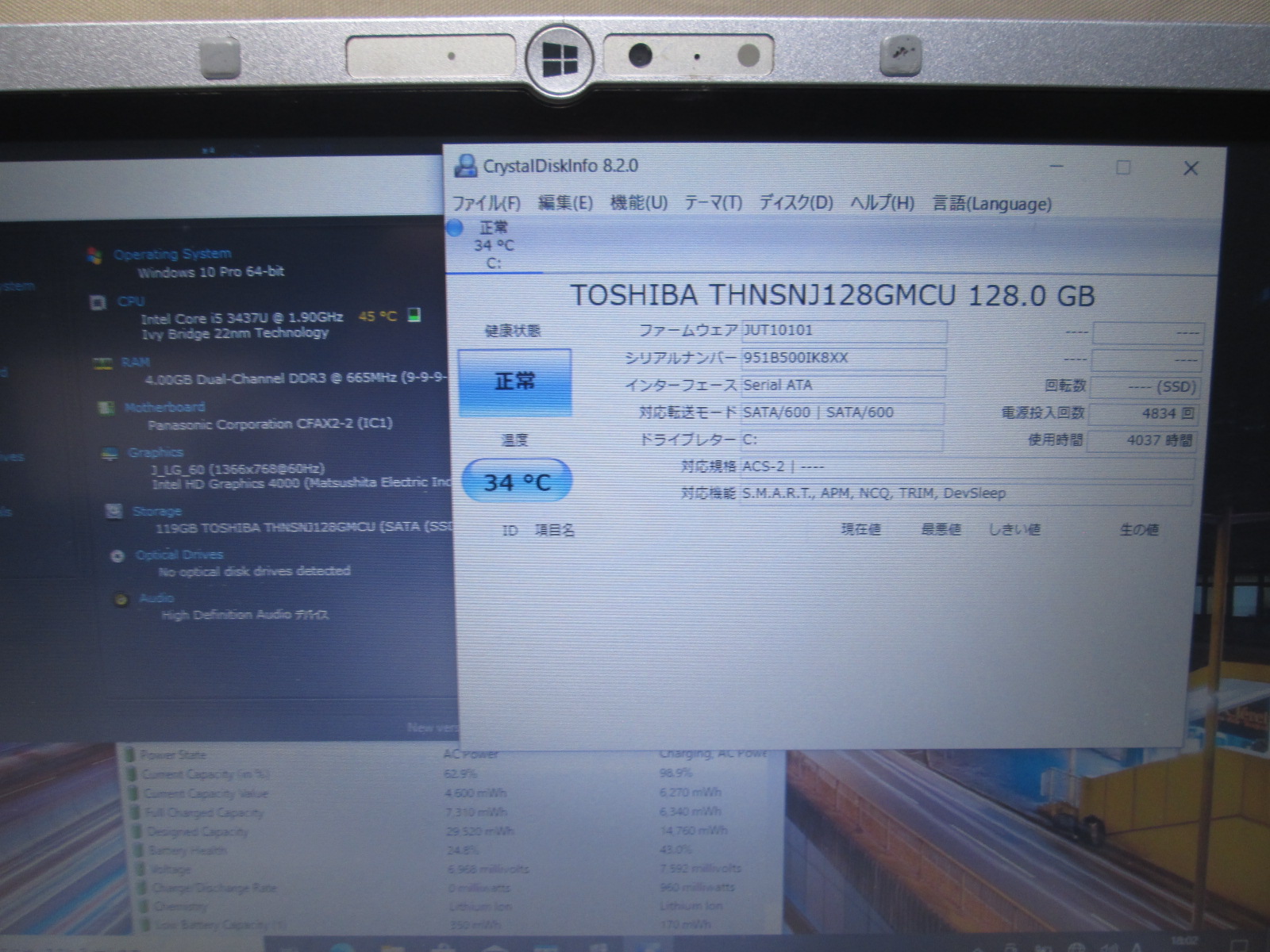Open the Storage section link in Speccy

pos(156,512)
